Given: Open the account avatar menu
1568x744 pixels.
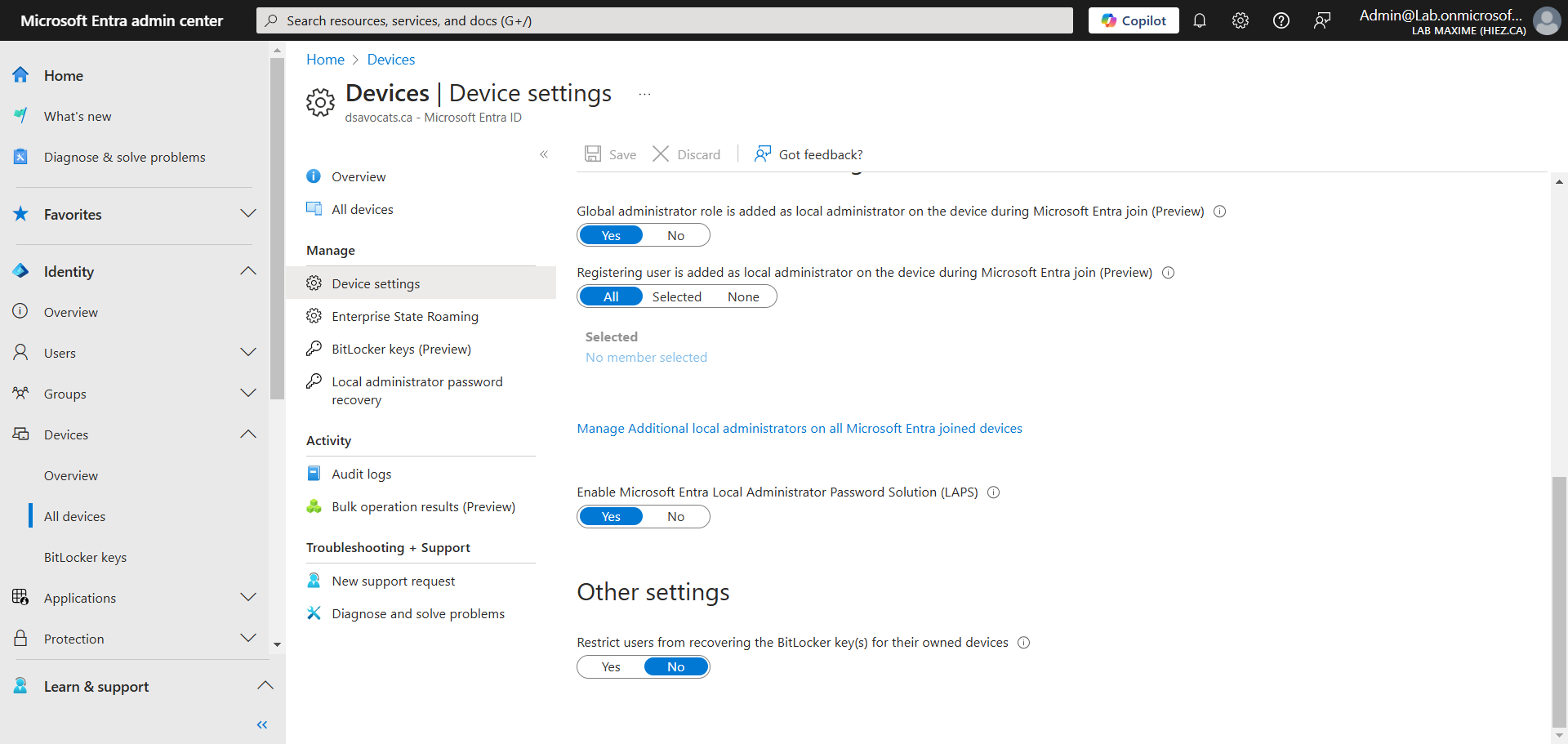Looking at the screenshot, I should [1546, 20].
